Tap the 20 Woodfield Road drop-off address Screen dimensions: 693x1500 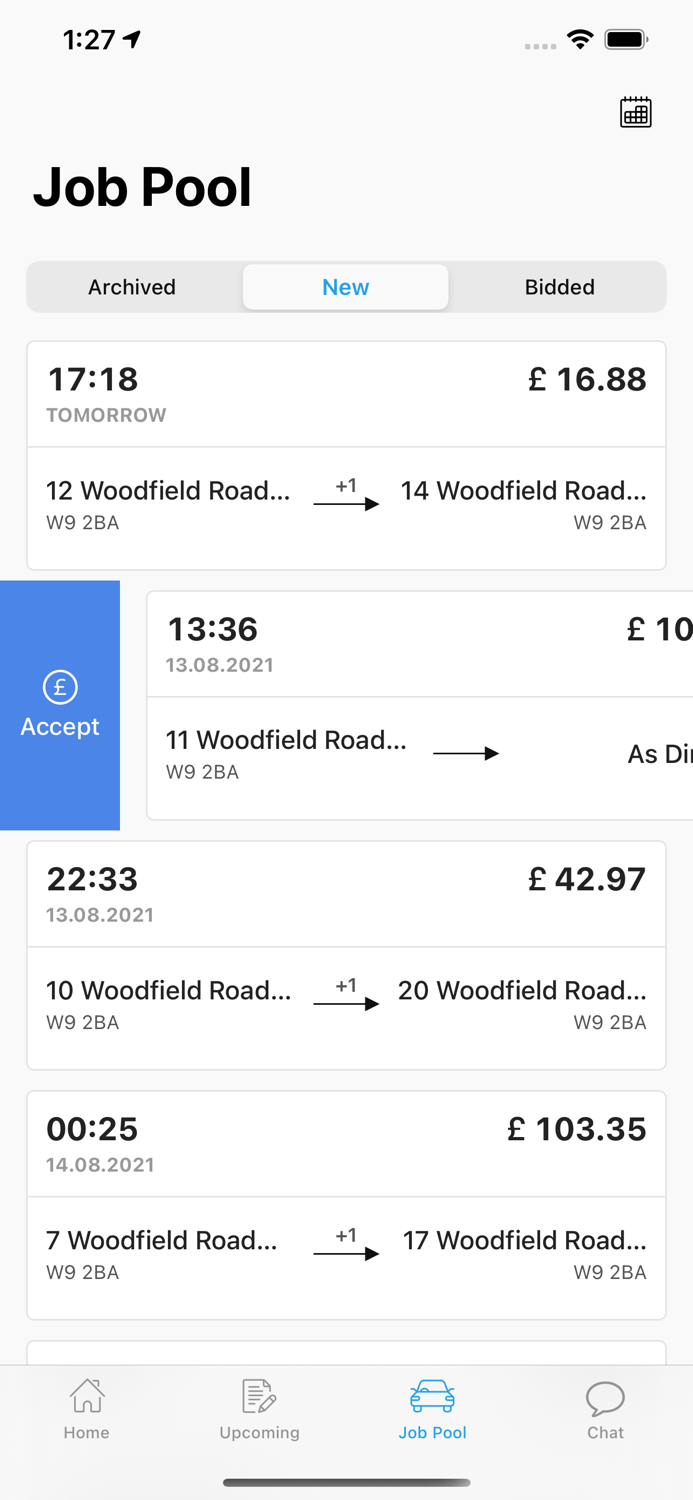[x=522, y=991]
